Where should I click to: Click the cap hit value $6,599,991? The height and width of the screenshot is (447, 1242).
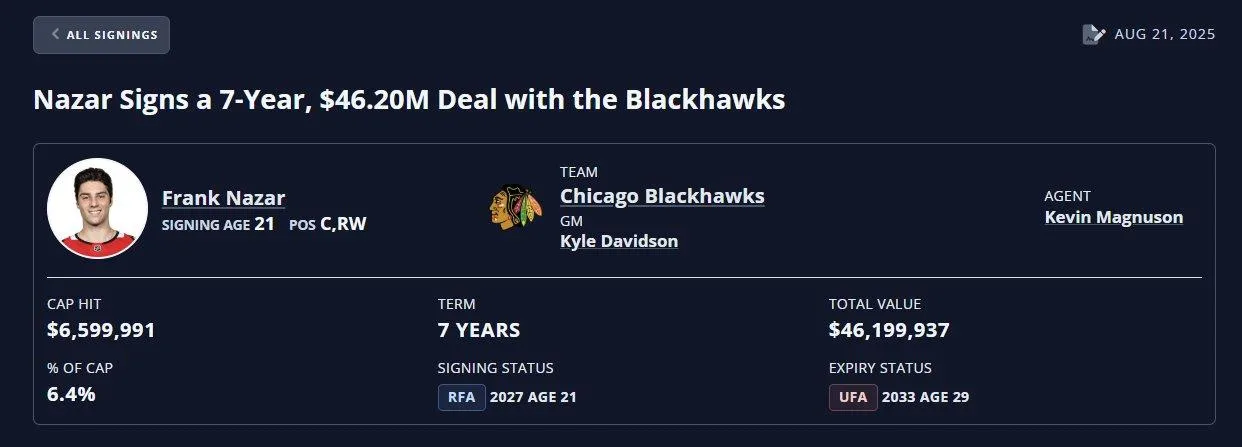[101, 330]
